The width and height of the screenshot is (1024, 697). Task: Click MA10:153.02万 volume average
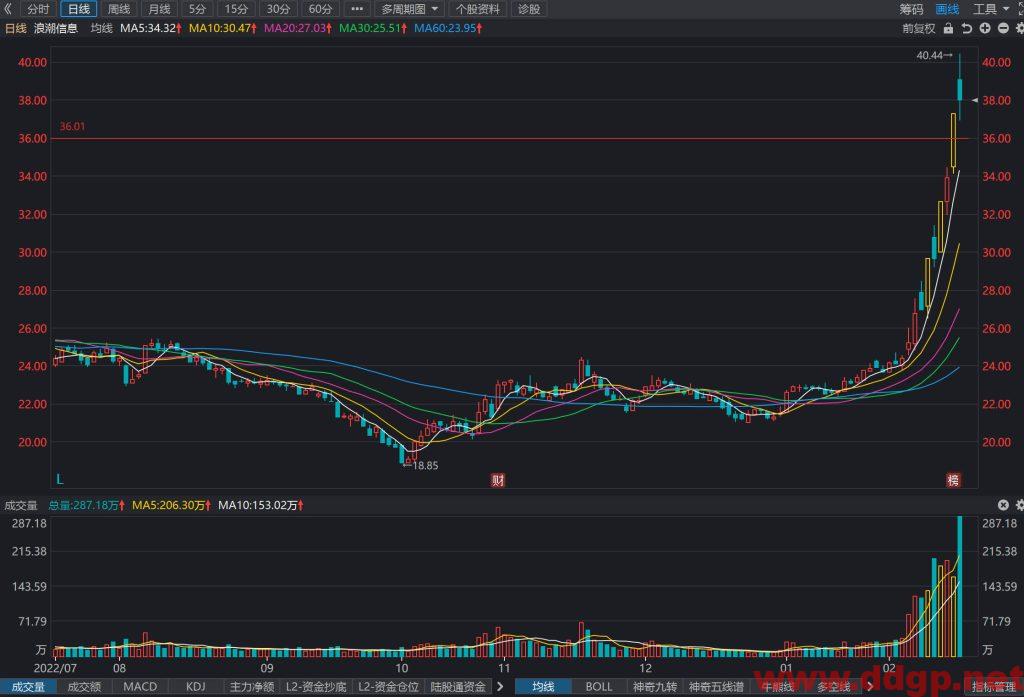click(261, 505)
